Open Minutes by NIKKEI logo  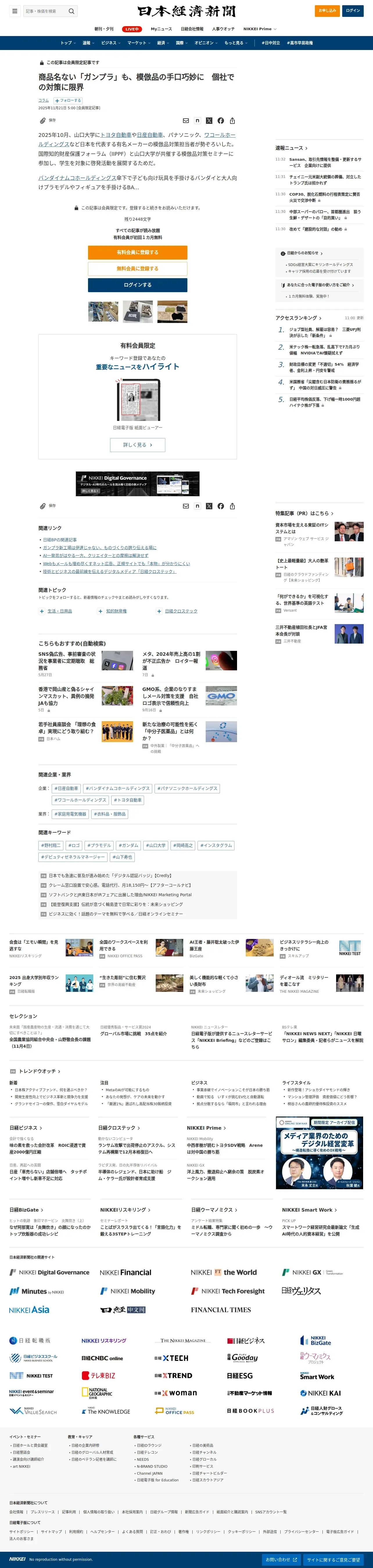[x=37, y=1291]
